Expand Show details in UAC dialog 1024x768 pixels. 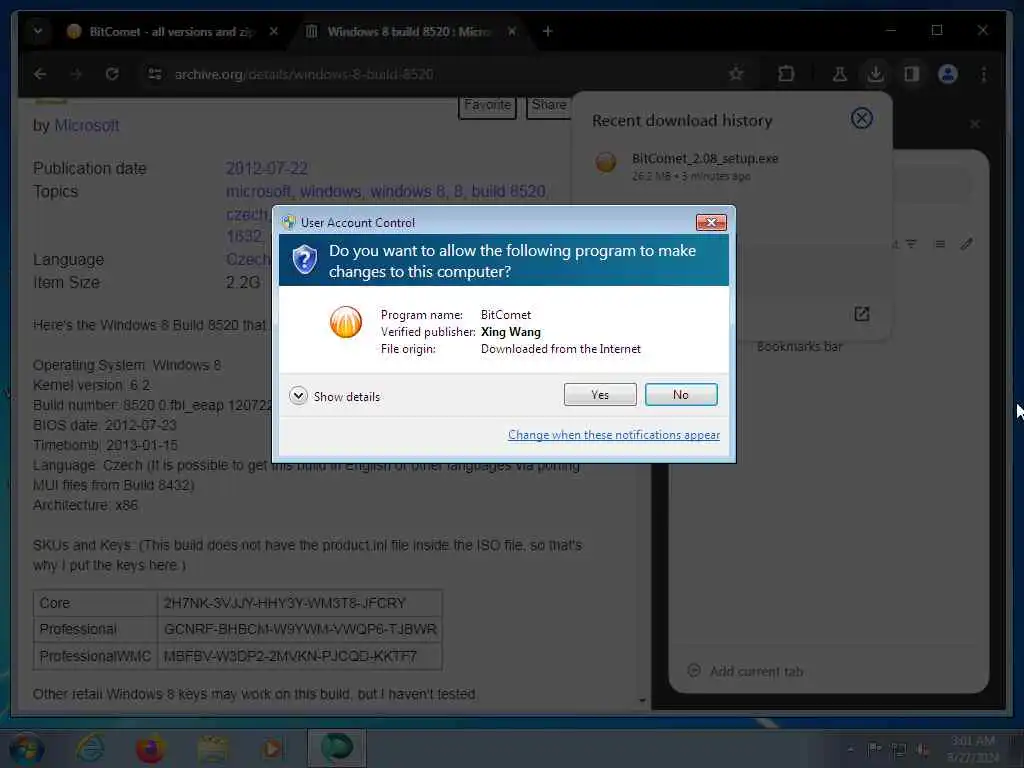pyautogui.click(x=334, y=396)
